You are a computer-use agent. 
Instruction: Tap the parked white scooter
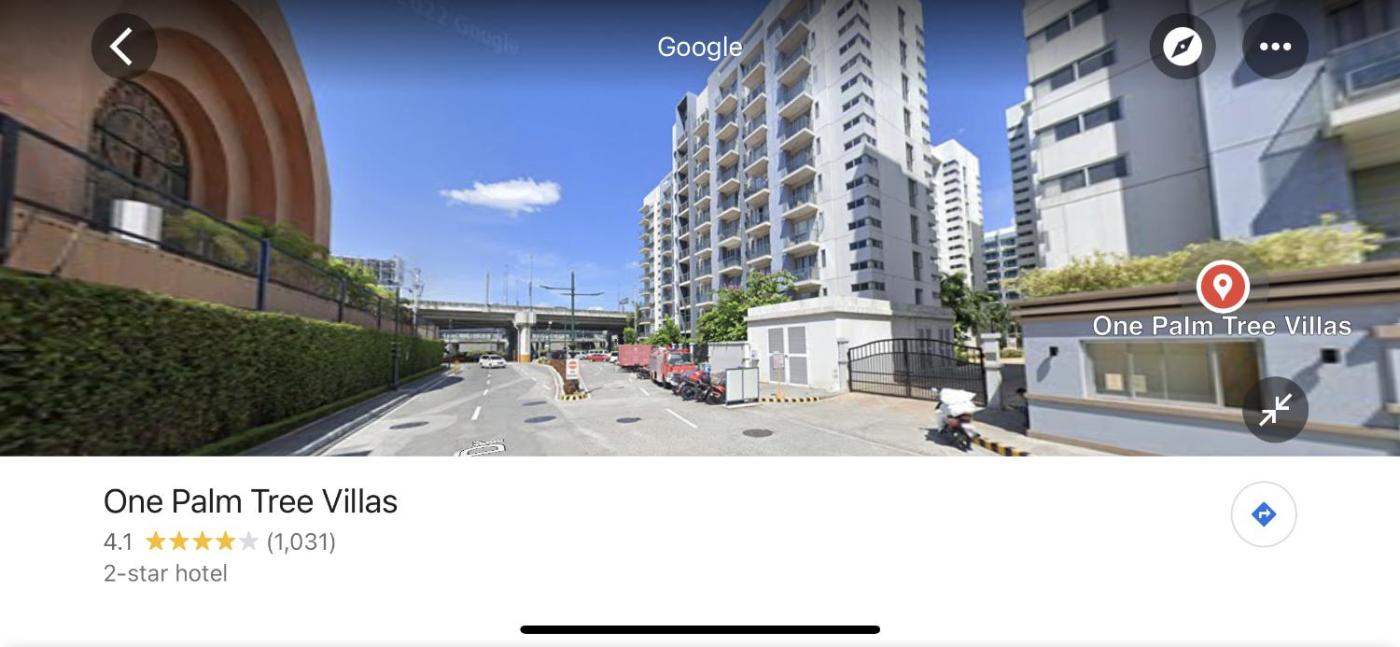pyautogui.click(x=956, y=418)
